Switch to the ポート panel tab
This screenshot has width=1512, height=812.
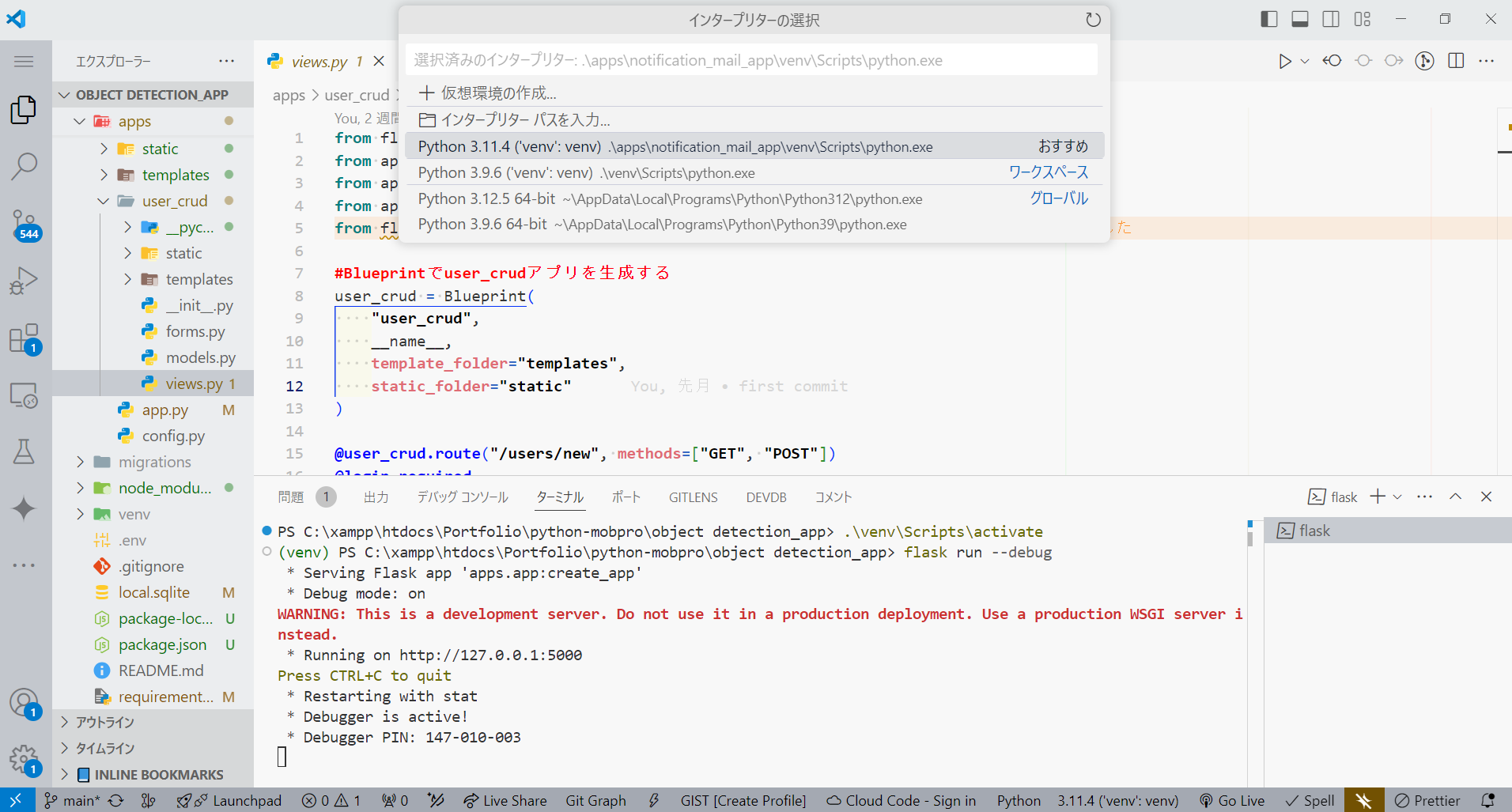[626, 497]
